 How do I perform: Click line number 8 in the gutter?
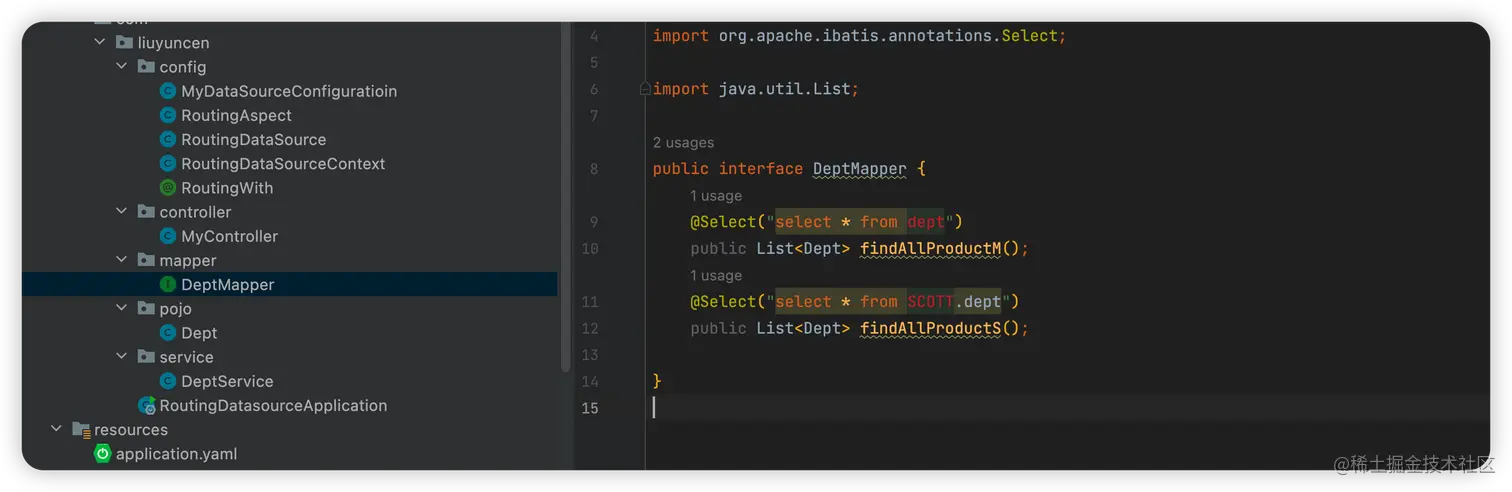tap(594, 169)
